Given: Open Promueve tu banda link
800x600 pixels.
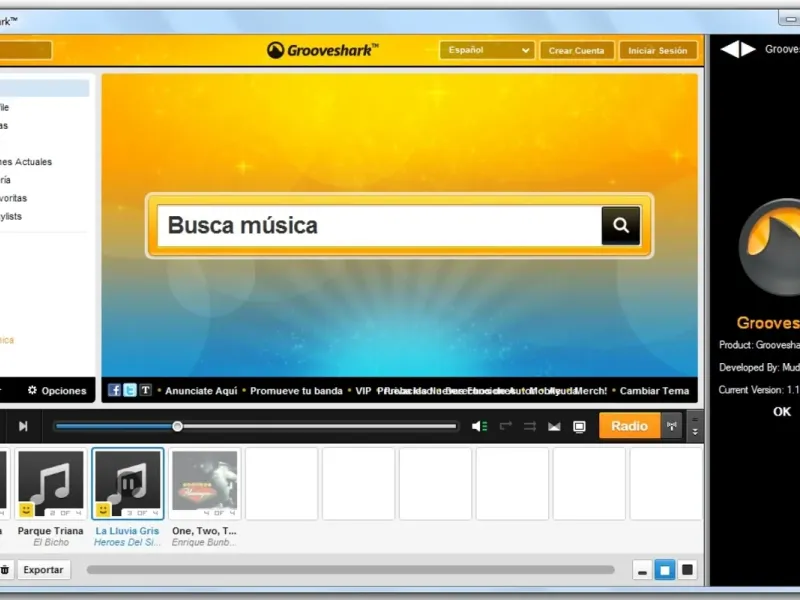Looking at the screenshot, I should click(296, 391).
